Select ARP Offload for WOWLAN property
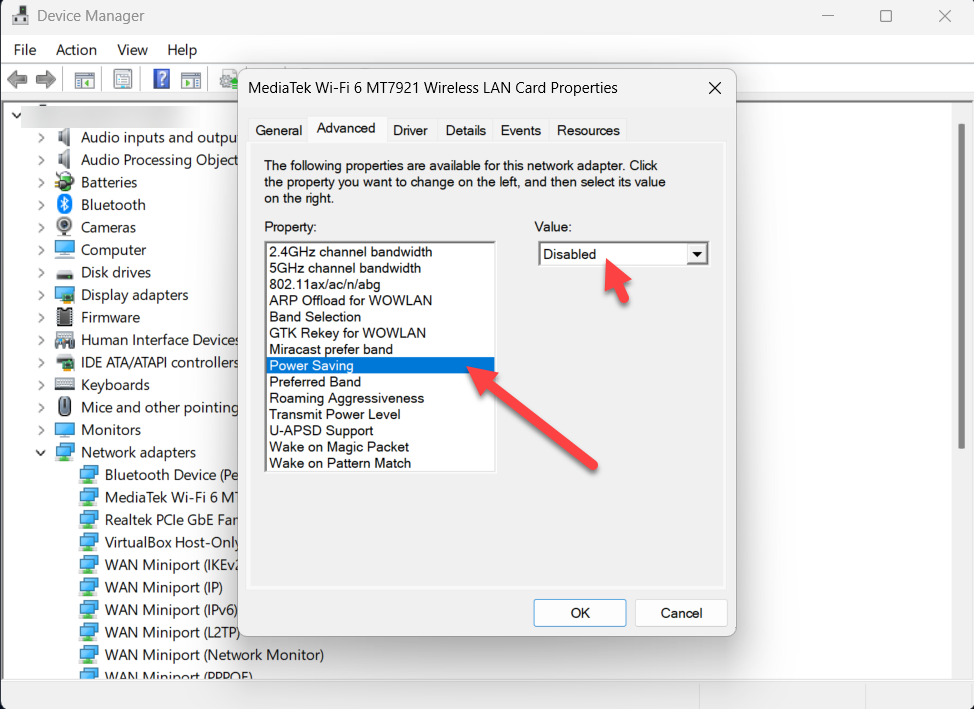Viewport: 974px width, 709px height. pos(380,300)
